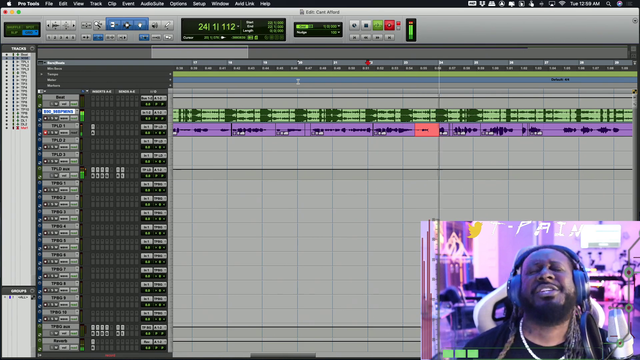Enable Shuffle edit mode
Viewport: 640px width, 360px height.
tap(15, 27)
